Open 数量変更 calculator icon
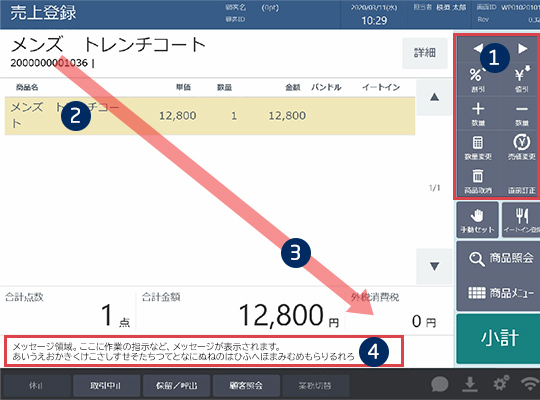 (x=478, y=147)
